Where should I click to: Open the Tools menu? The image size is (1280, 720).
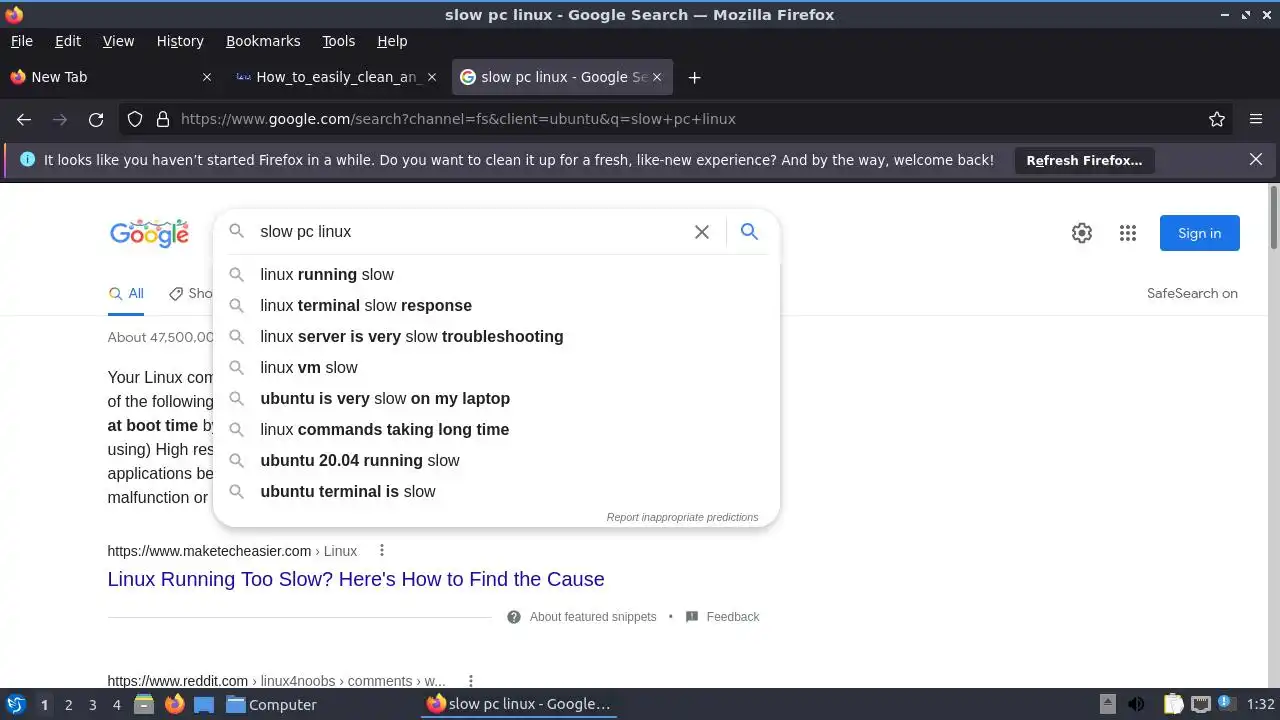click(x=338, y=41)
